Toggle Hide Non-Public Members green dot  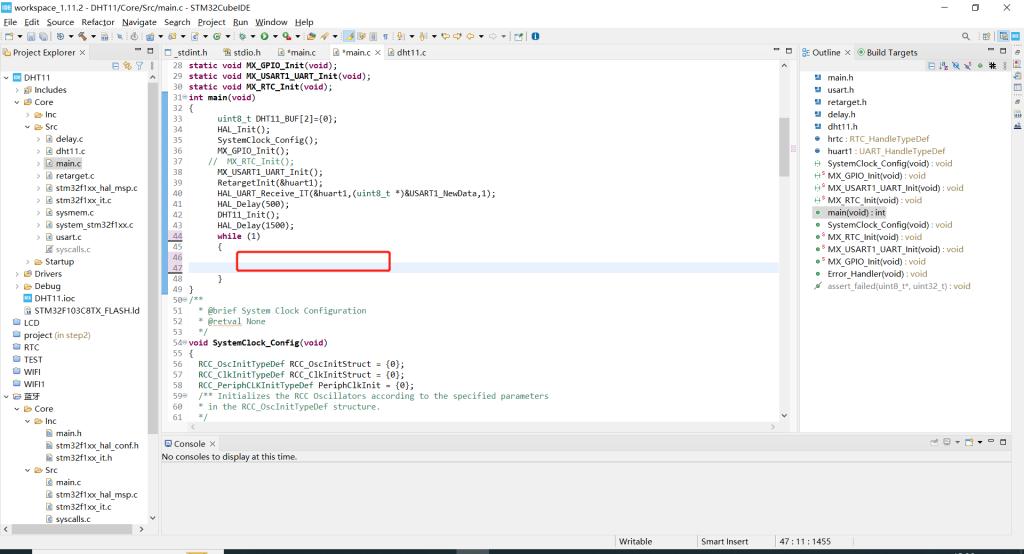[x=980, y=65]
